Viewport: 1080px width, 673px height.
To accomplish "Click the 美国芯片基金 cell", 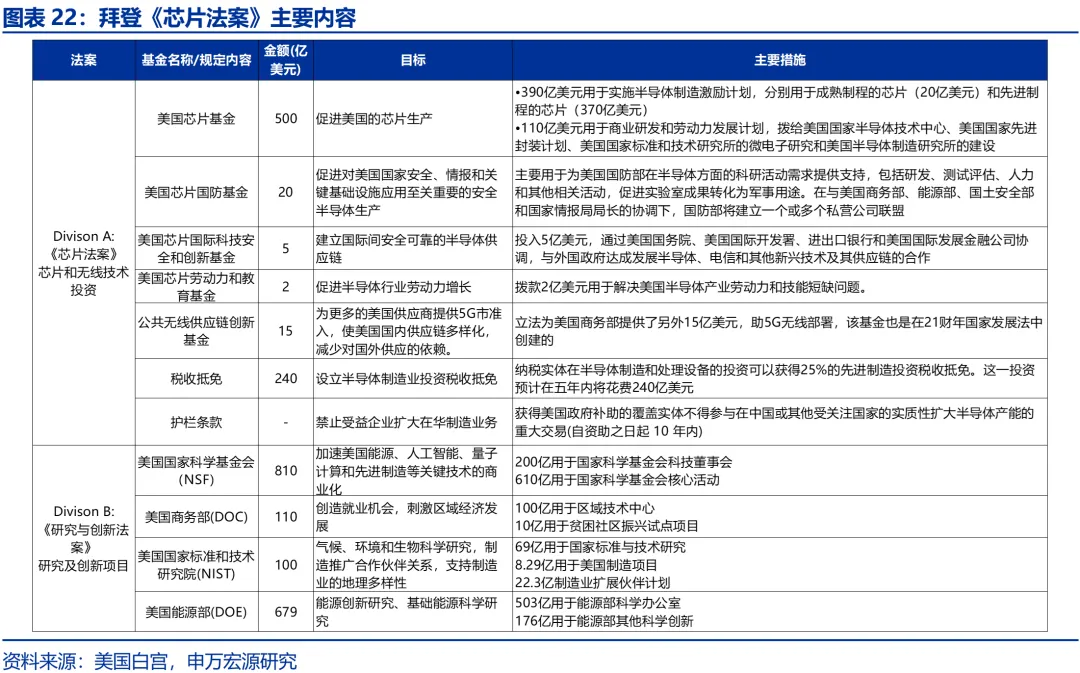I will [196, 118].
